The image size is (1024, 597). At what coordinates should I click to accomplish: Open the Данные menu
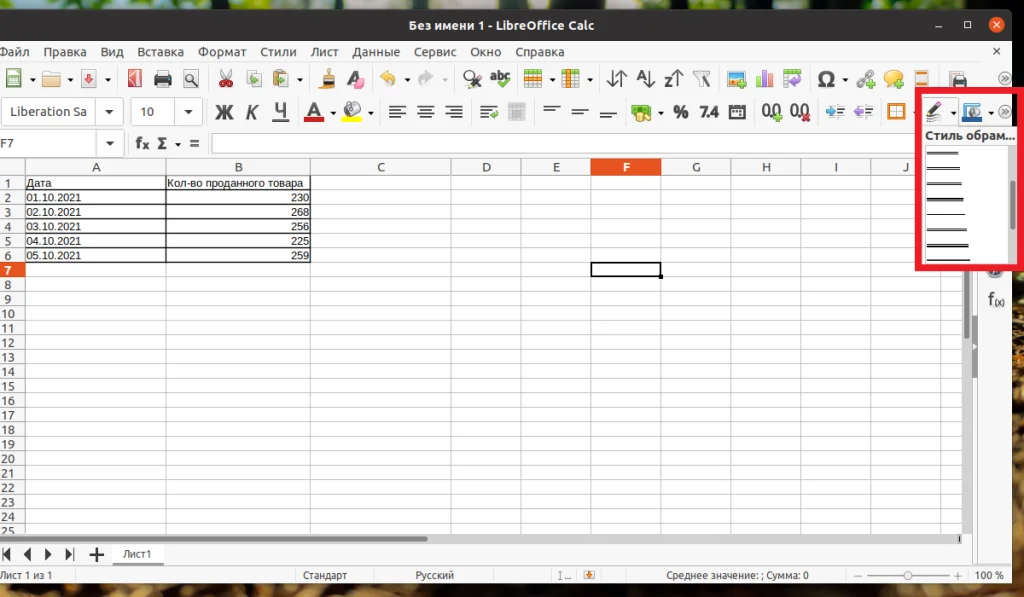point(375,51)
